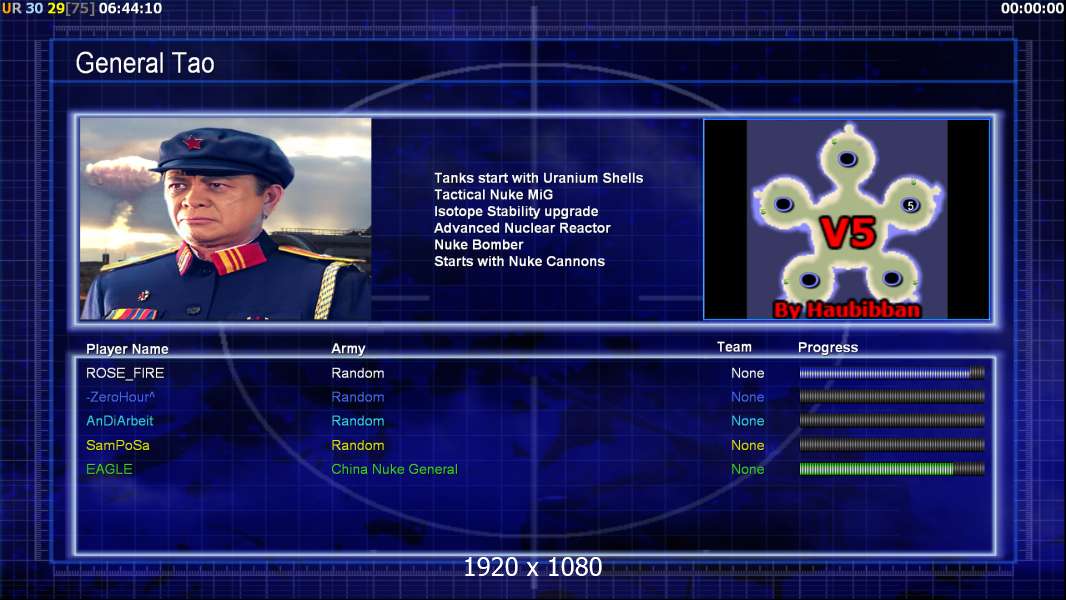Click the 1920 x 1080 resolution text

pos(533,567)
